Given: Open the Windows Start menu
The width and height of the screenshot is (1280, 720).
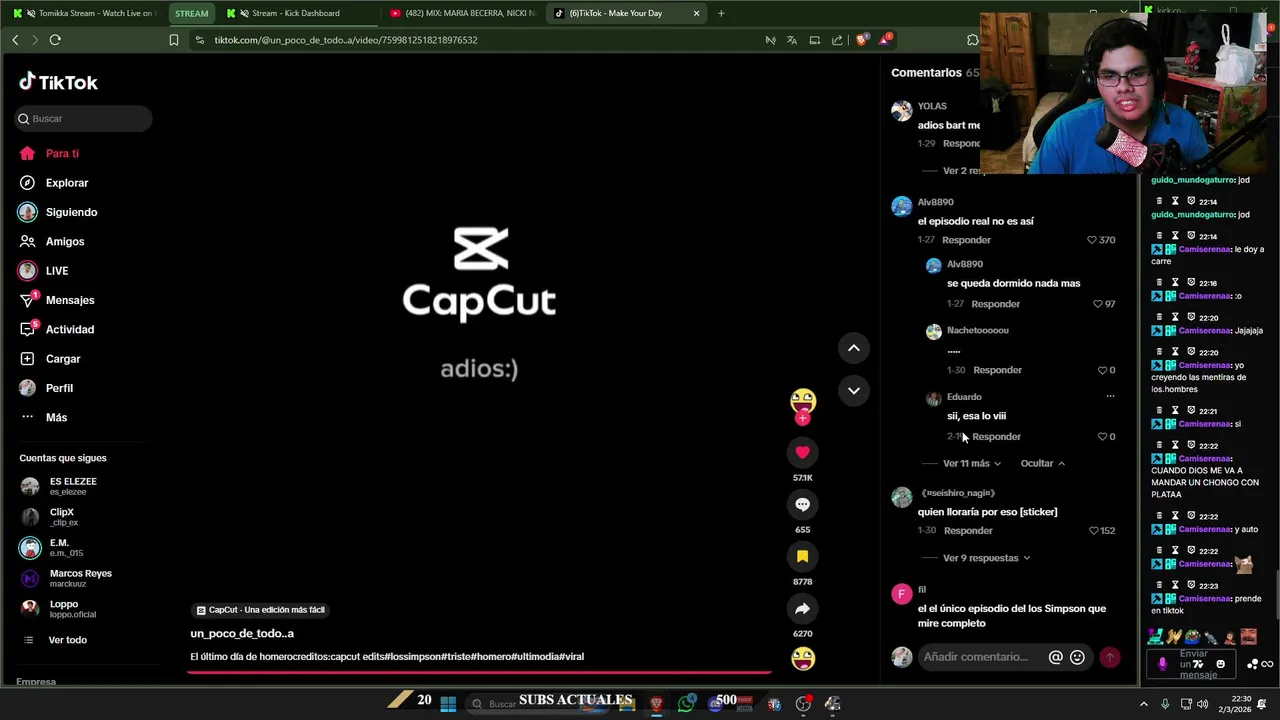Looking at the screenshot, I should (448, 704).
